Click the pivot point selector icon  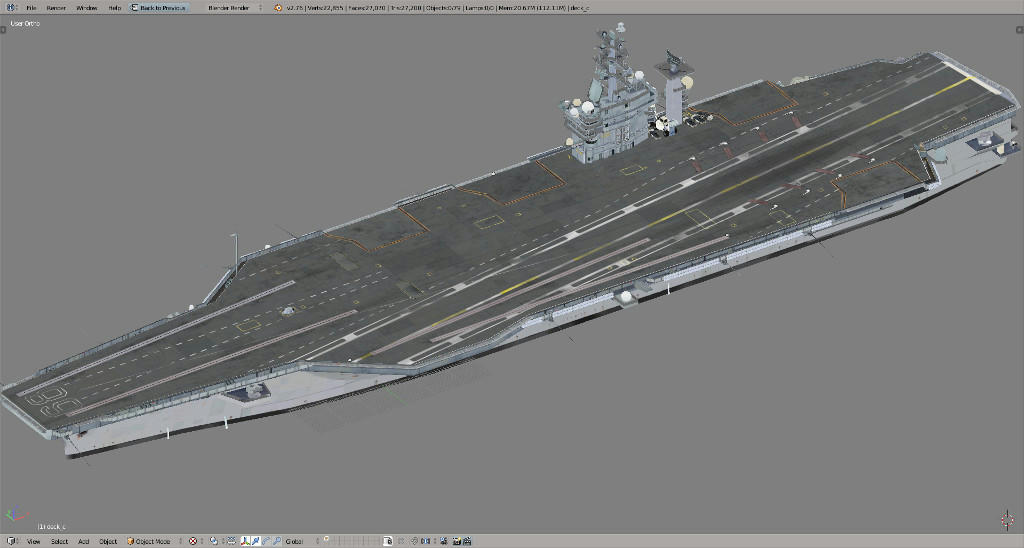(x=215, y=541)
